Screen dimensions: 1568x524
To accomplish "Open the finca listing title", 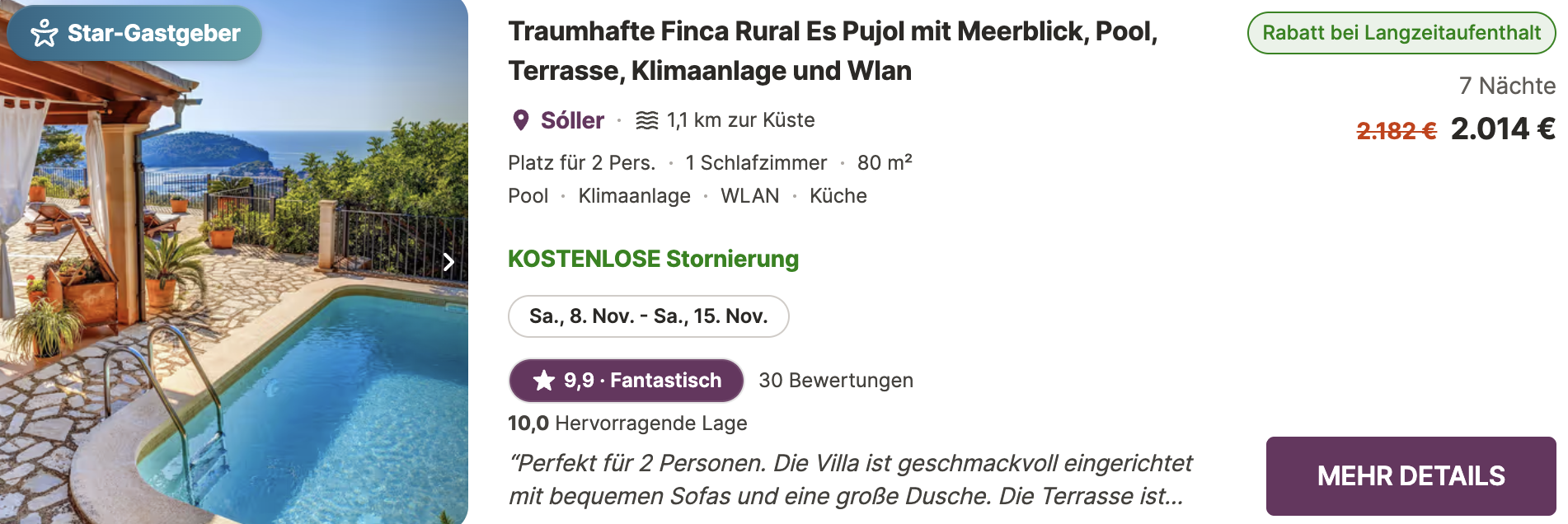I will [833, 51].
